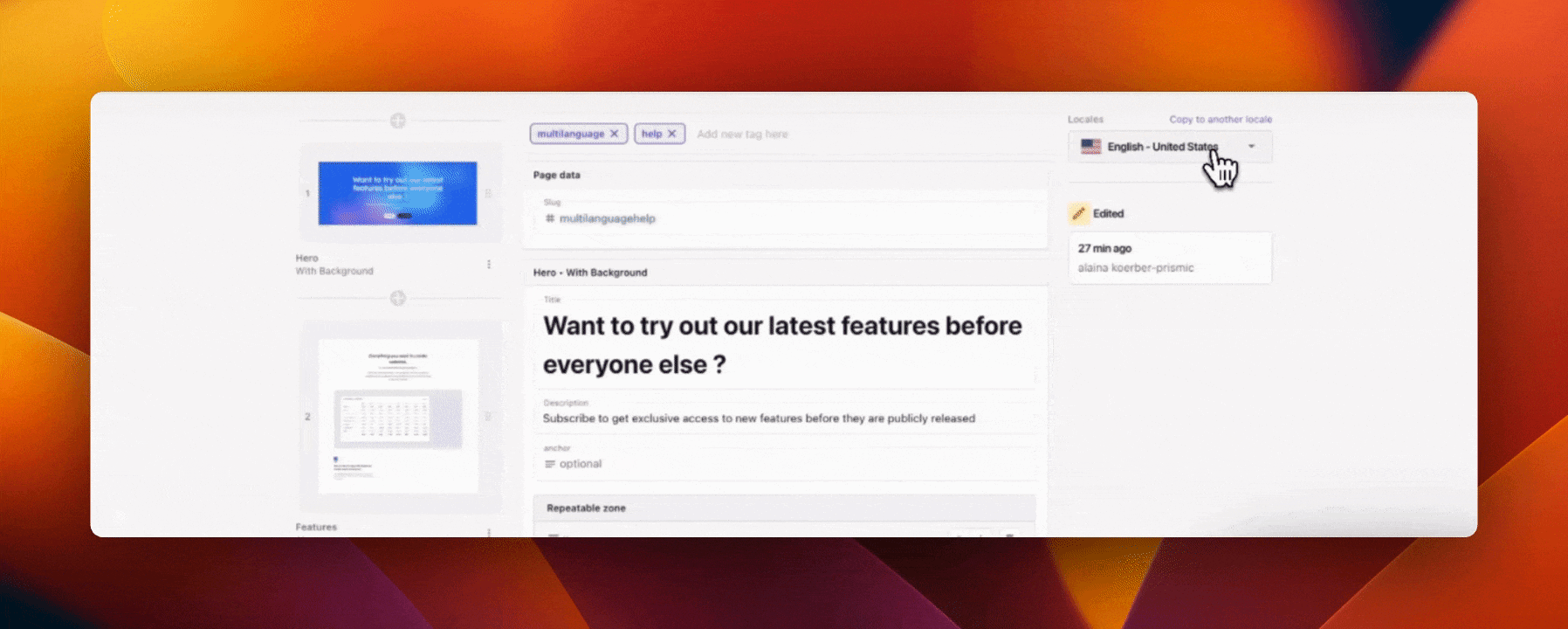Click the Hero • With Background section heading
The height and width of the screenshot is (629, 1568).
click(590, 273)
